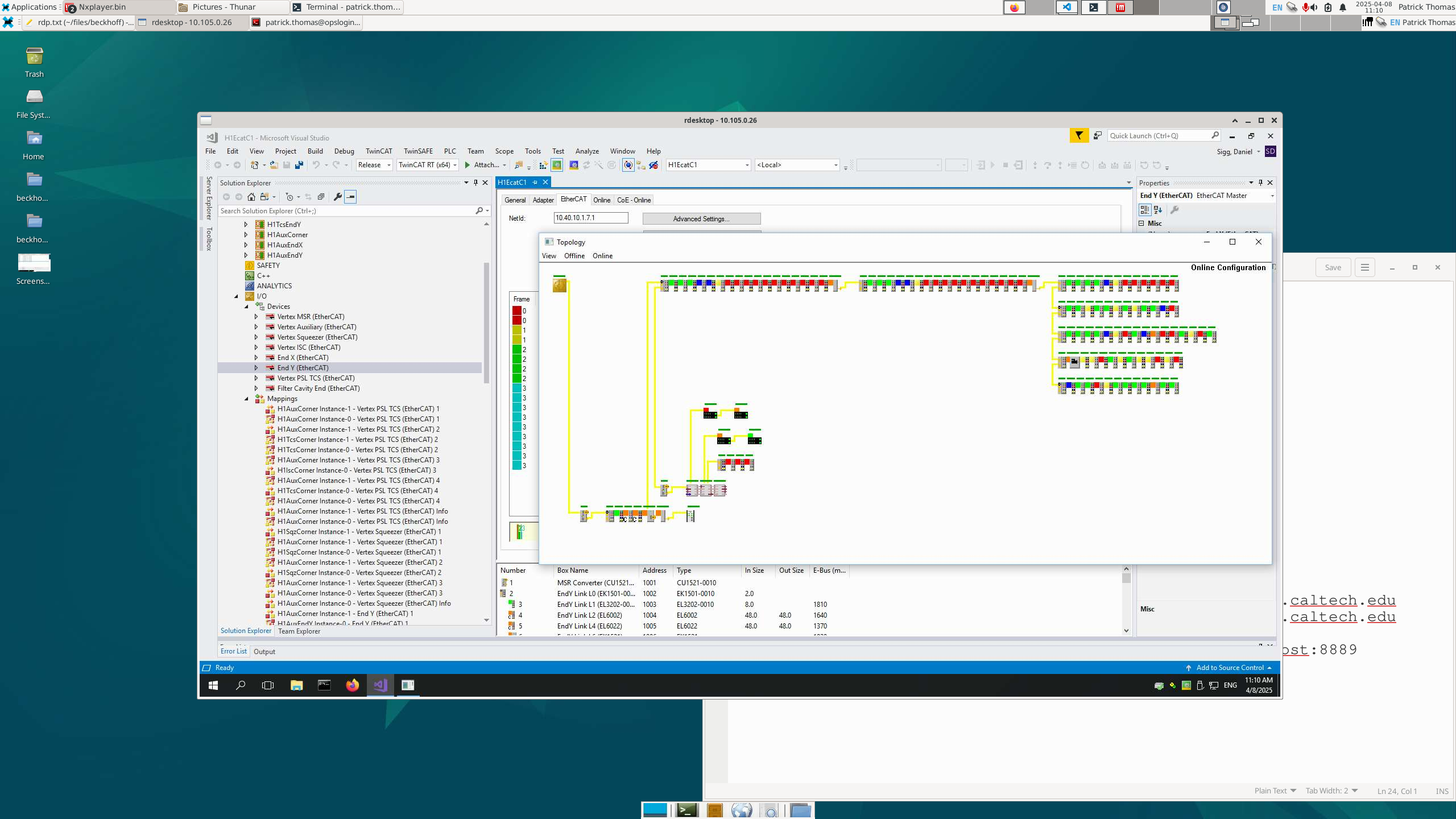1456x819 pixels.
Task: Click the Property Pages wrench icon
Action: [x=1174, y=210]
